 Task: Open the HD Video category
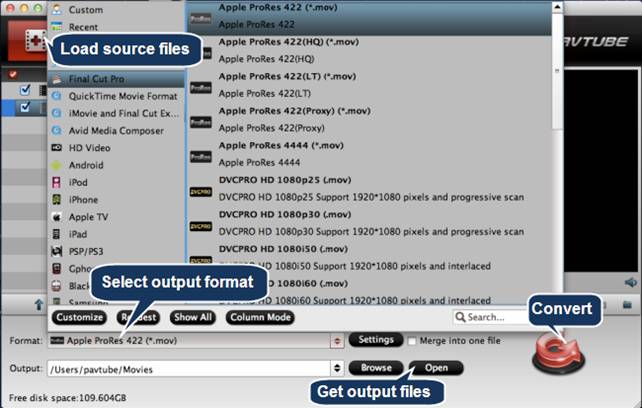point(116,148)
